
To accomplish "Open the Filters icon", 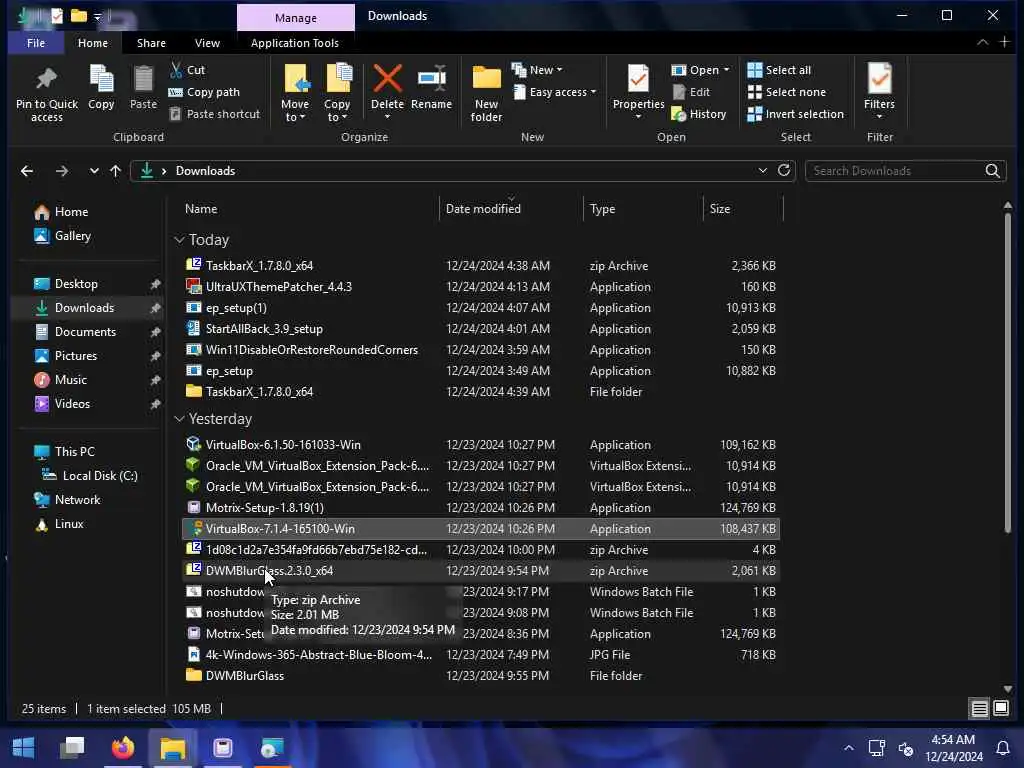I will coord(879,79).
